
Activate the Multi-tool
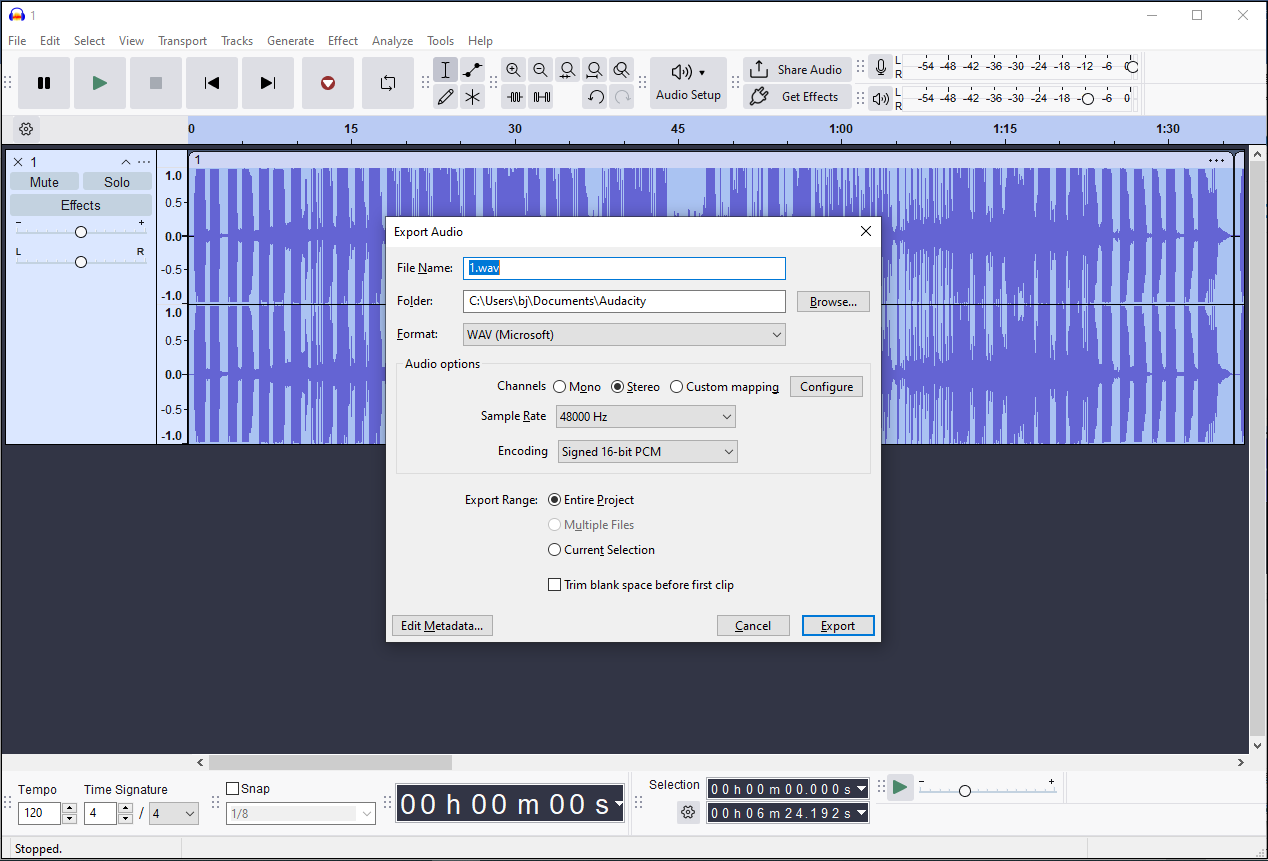click(472, 97)
